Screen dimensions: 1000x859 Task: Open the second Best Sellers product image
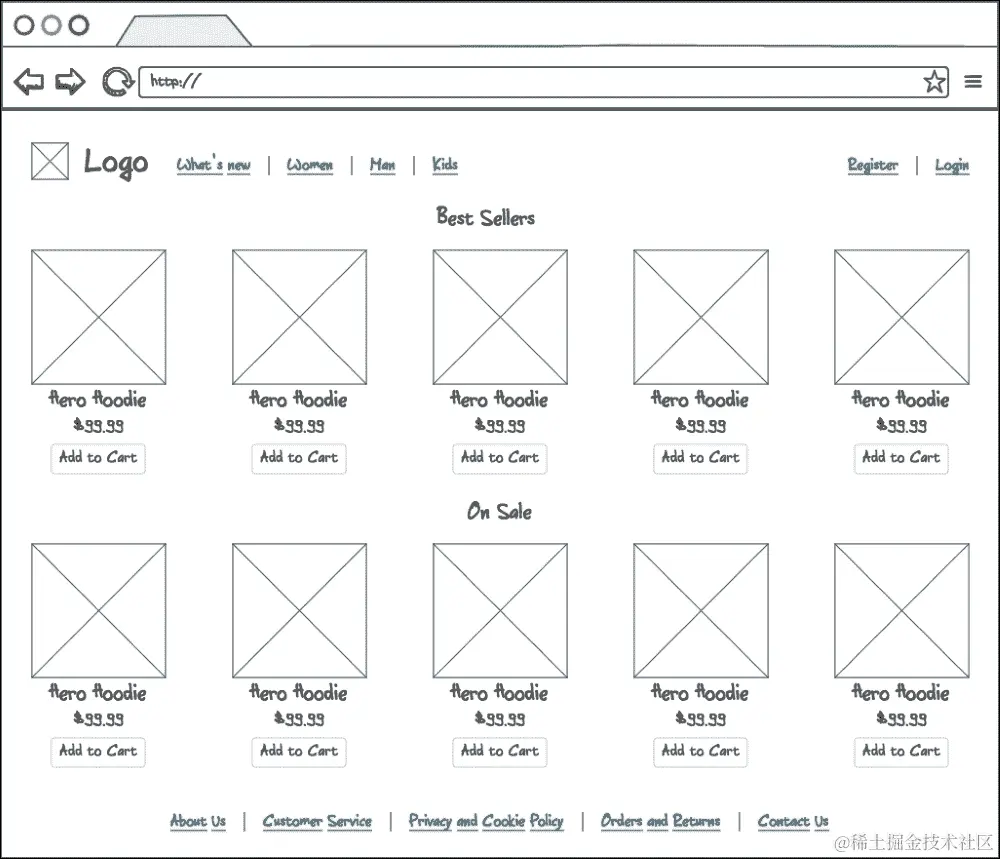coord(300,317)
